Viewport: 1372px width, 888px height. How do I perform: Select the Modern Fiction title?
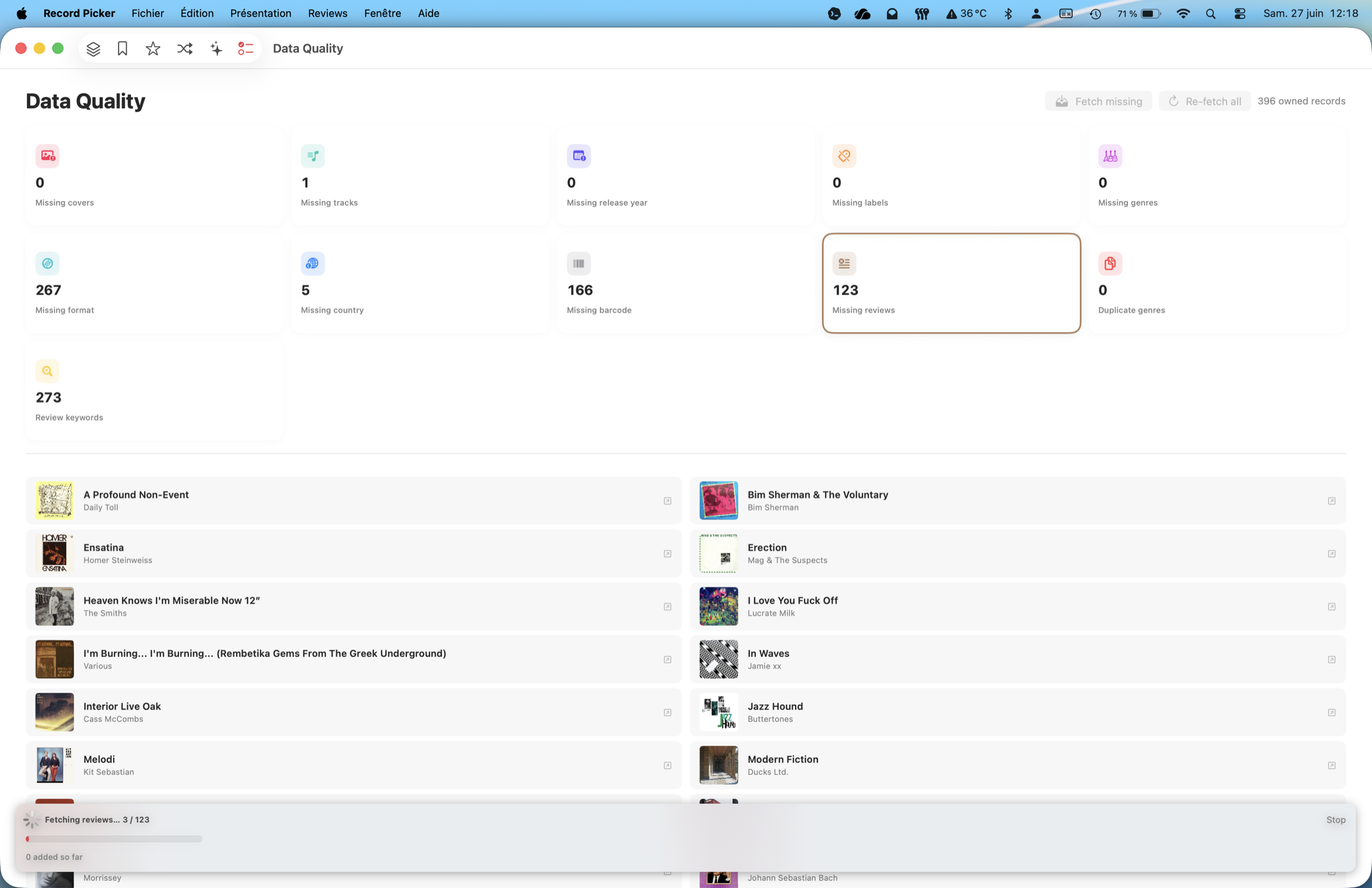coord(783,760)
